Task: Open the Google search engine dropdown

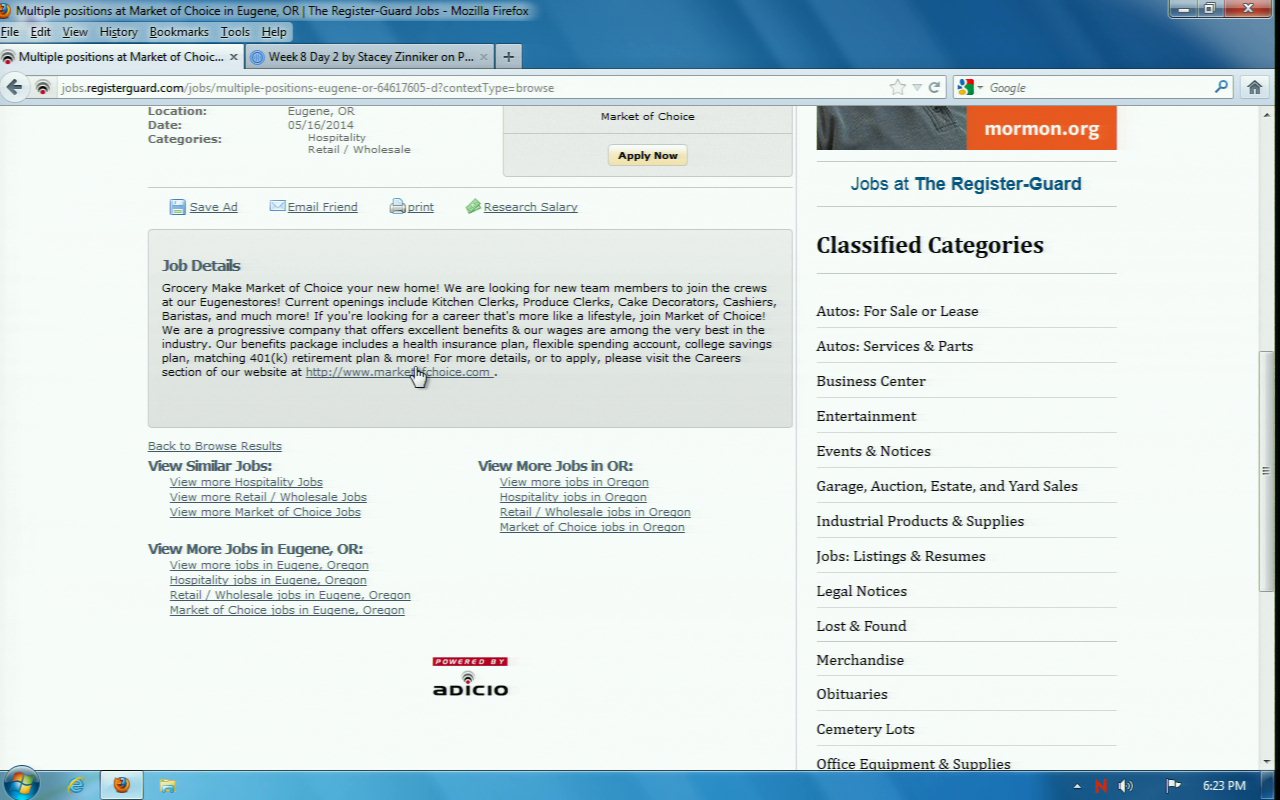Action: click(x=970, y=88)
